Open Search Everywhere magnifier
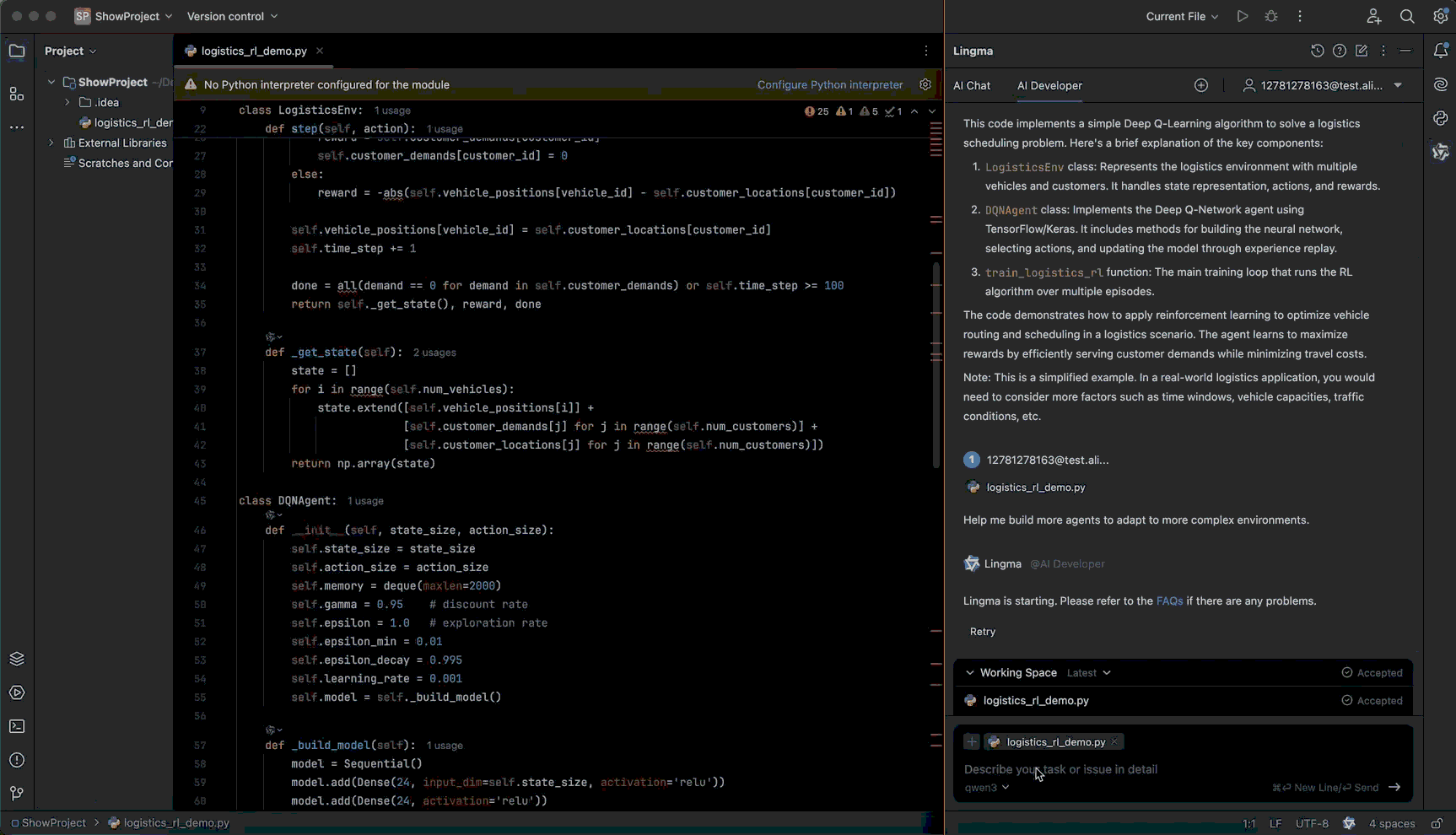 [x=1407, y=16]
